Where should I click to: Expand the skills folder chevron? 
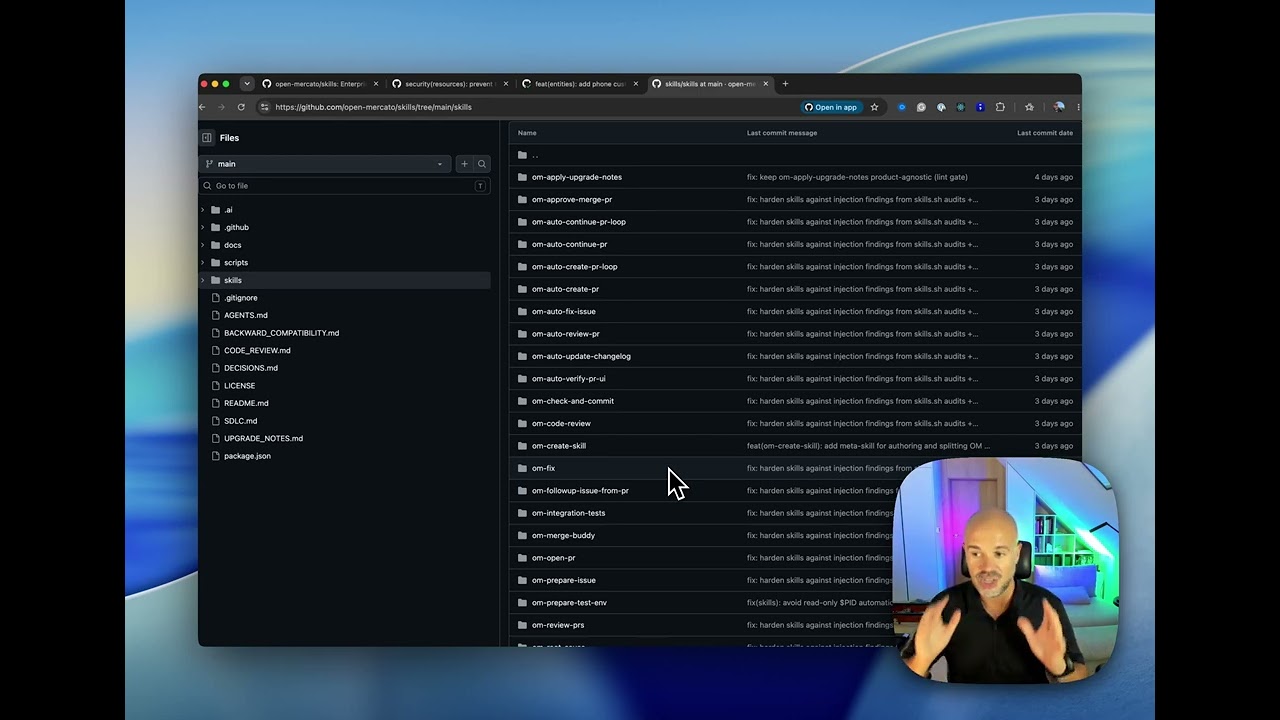tap(203, 280)
